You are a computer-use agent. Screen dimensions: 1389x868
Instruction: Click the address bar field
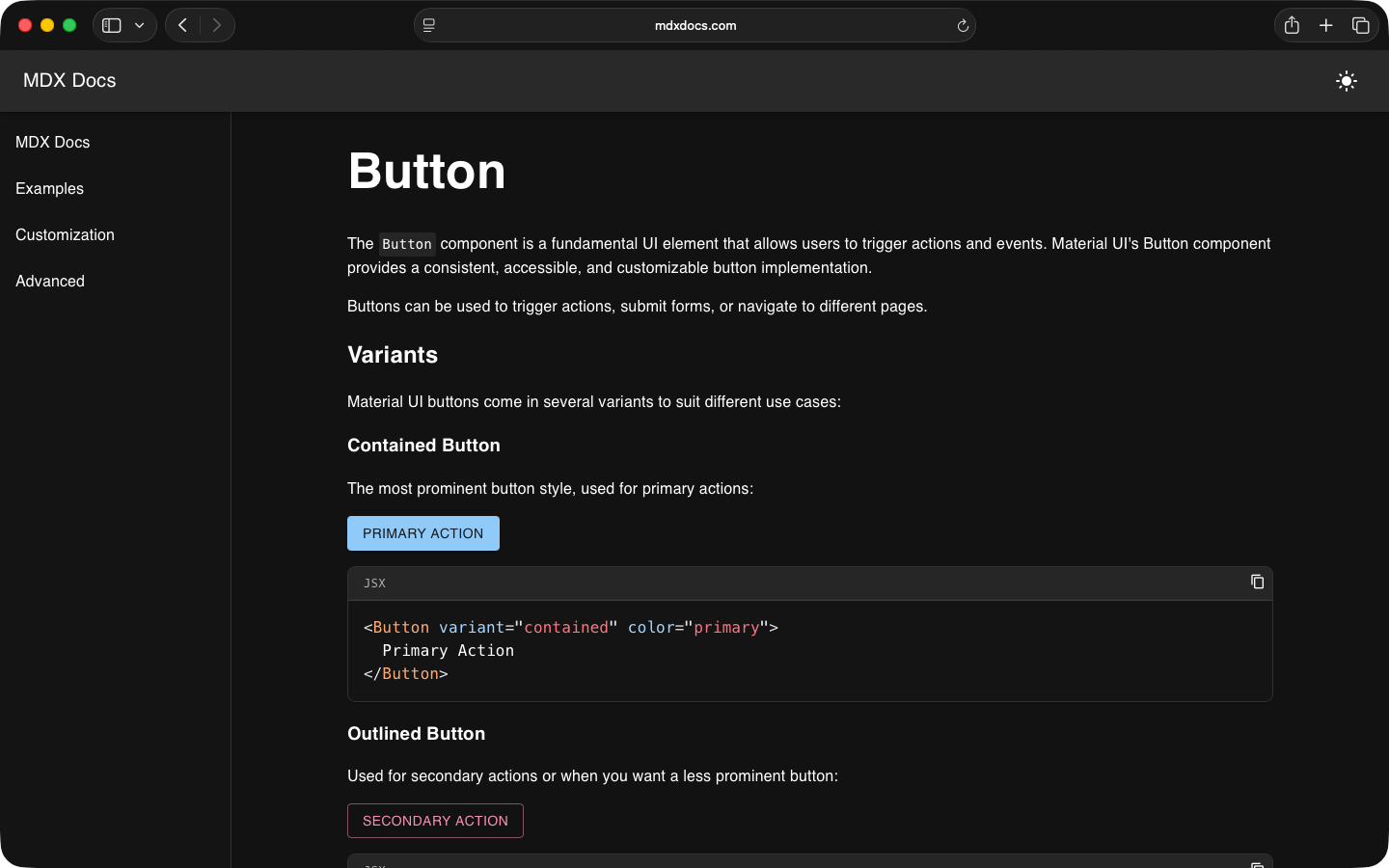(694, 25)
